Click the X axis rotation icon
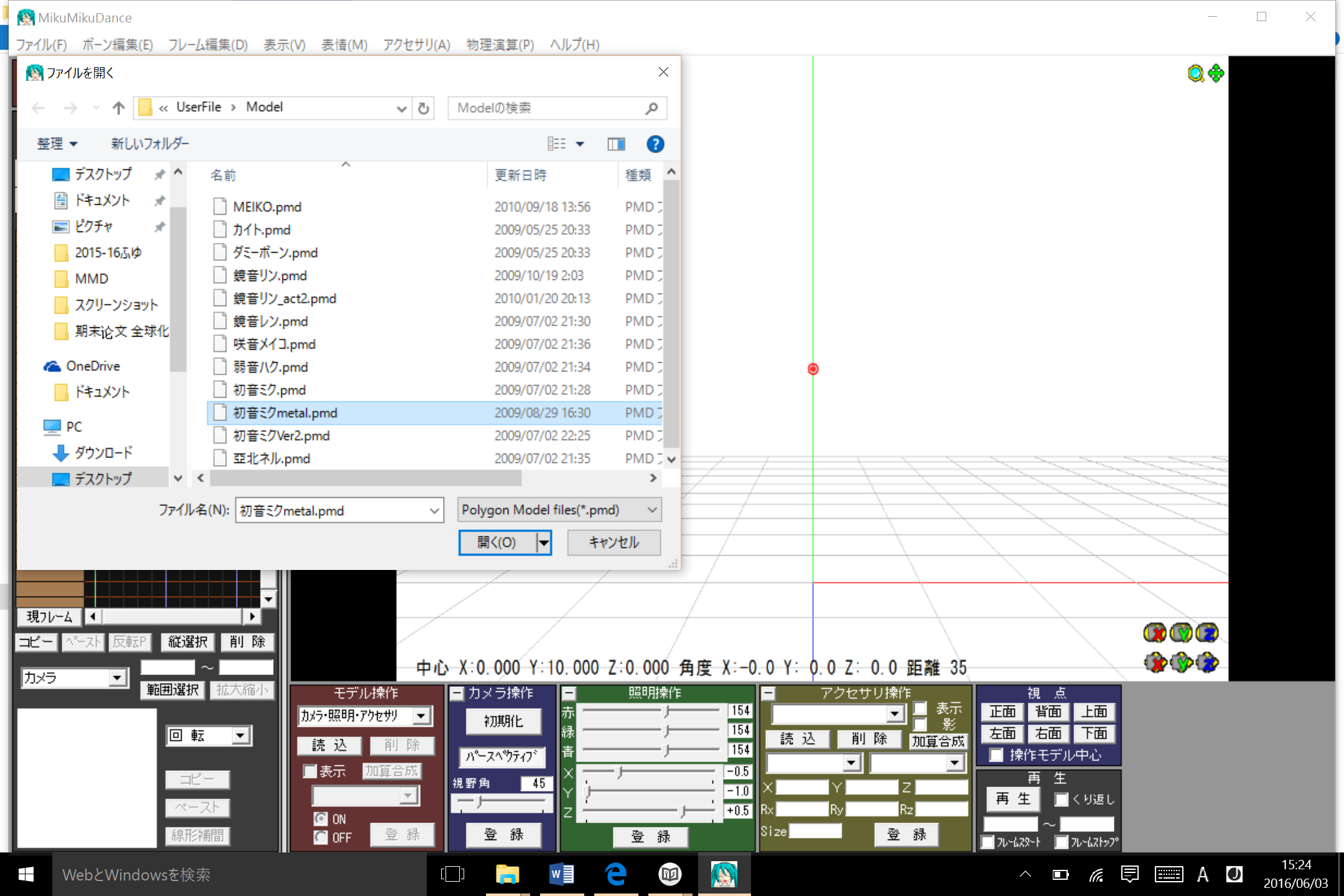 click(1155, 633)
